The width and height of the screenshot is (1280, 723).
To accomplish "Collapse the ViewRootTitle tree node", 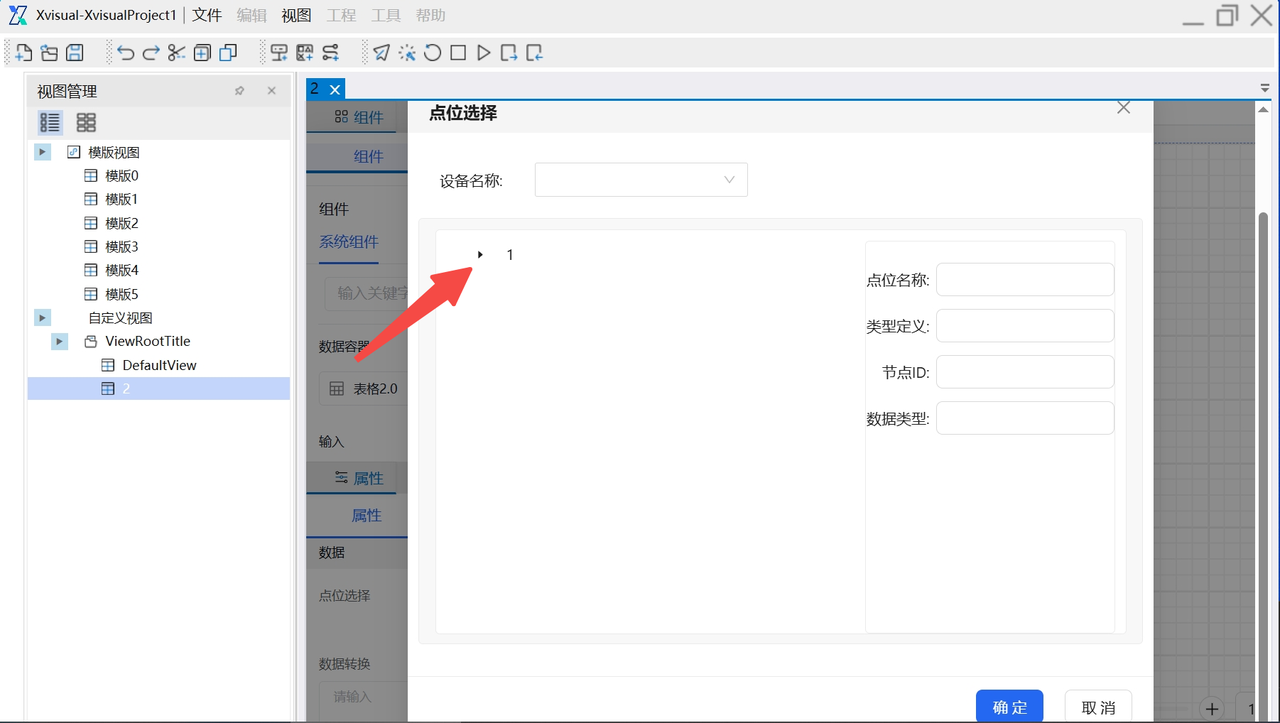I will pos(59,341).
